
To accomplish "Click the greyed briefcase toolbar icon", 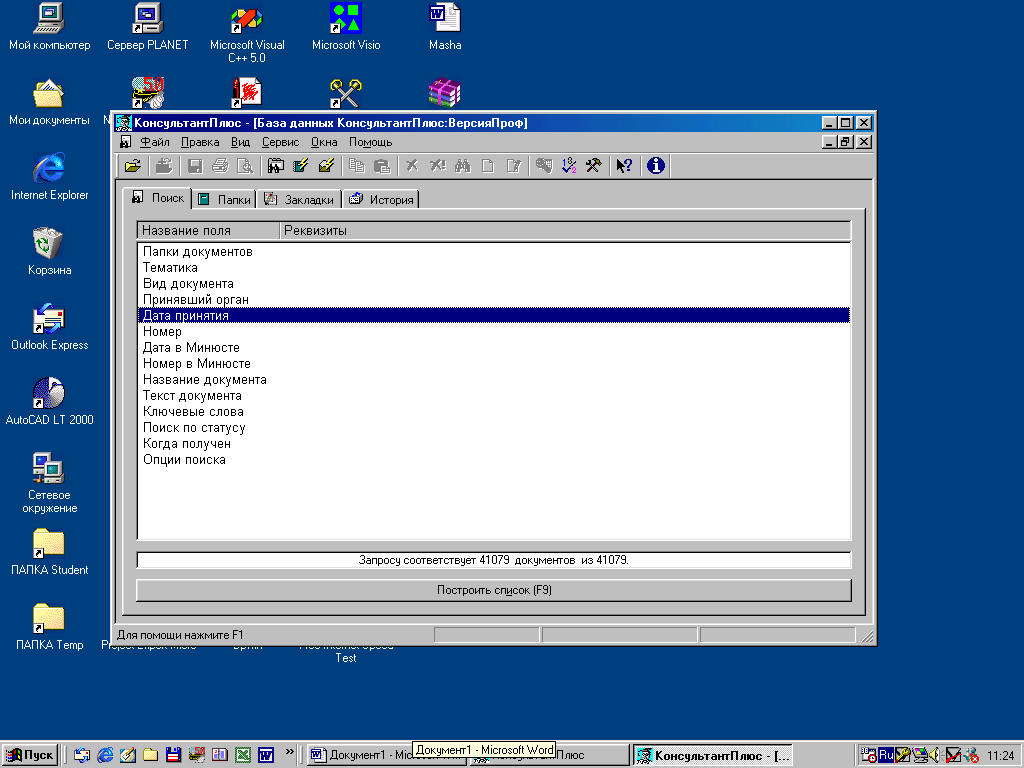I will tap(164, 166).
